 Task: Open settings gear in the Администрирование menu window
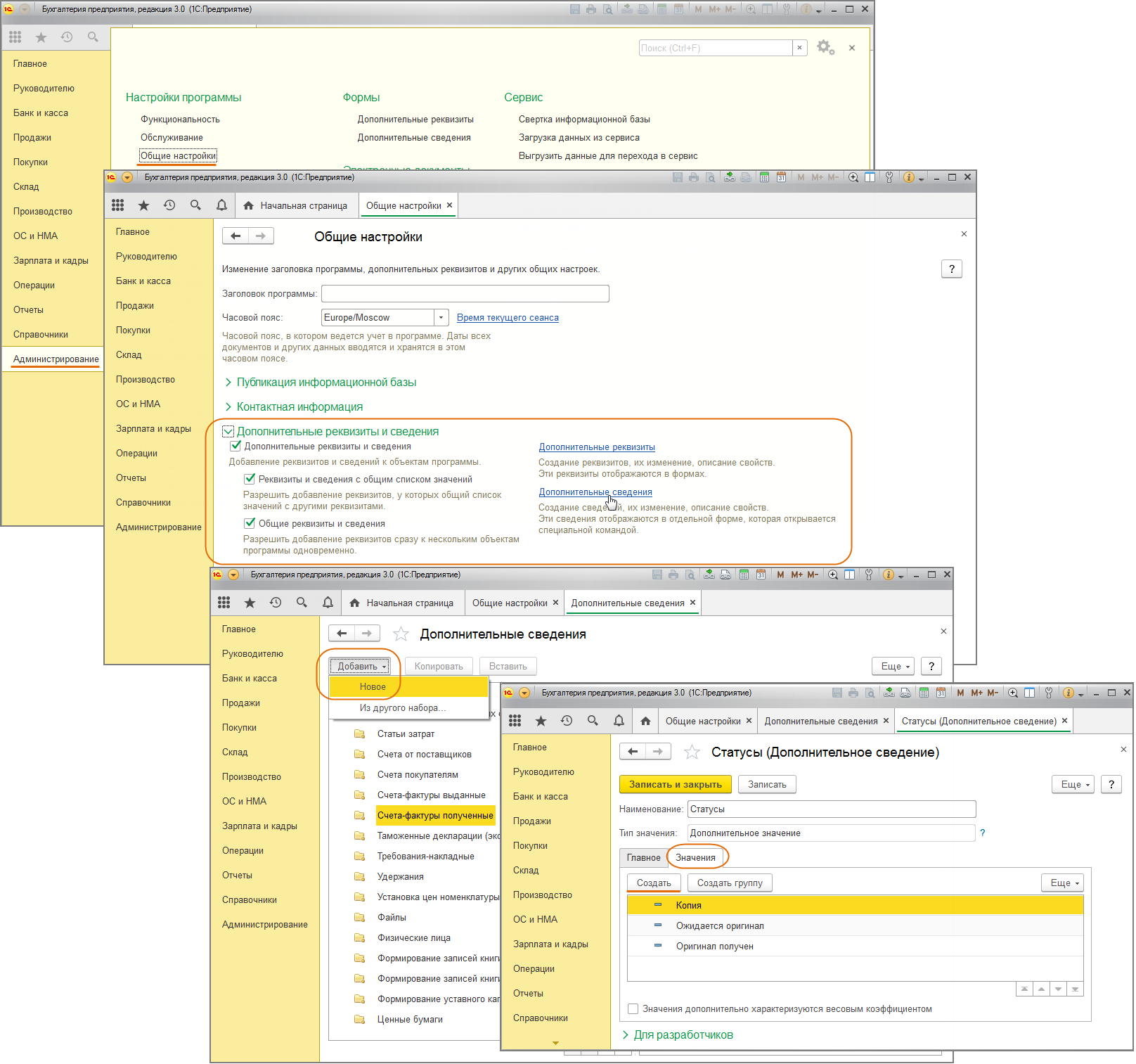825,48
